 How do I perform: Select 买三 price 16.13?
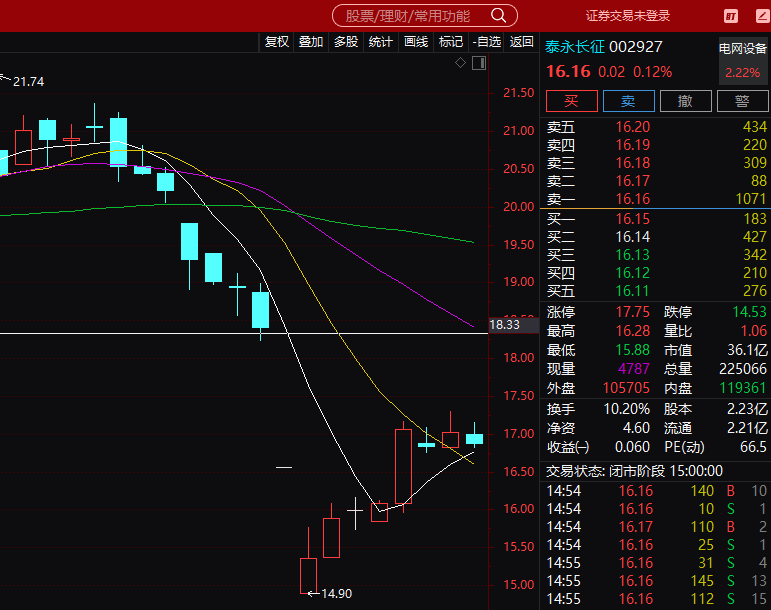pyautogui.click(x=633, y=255)
